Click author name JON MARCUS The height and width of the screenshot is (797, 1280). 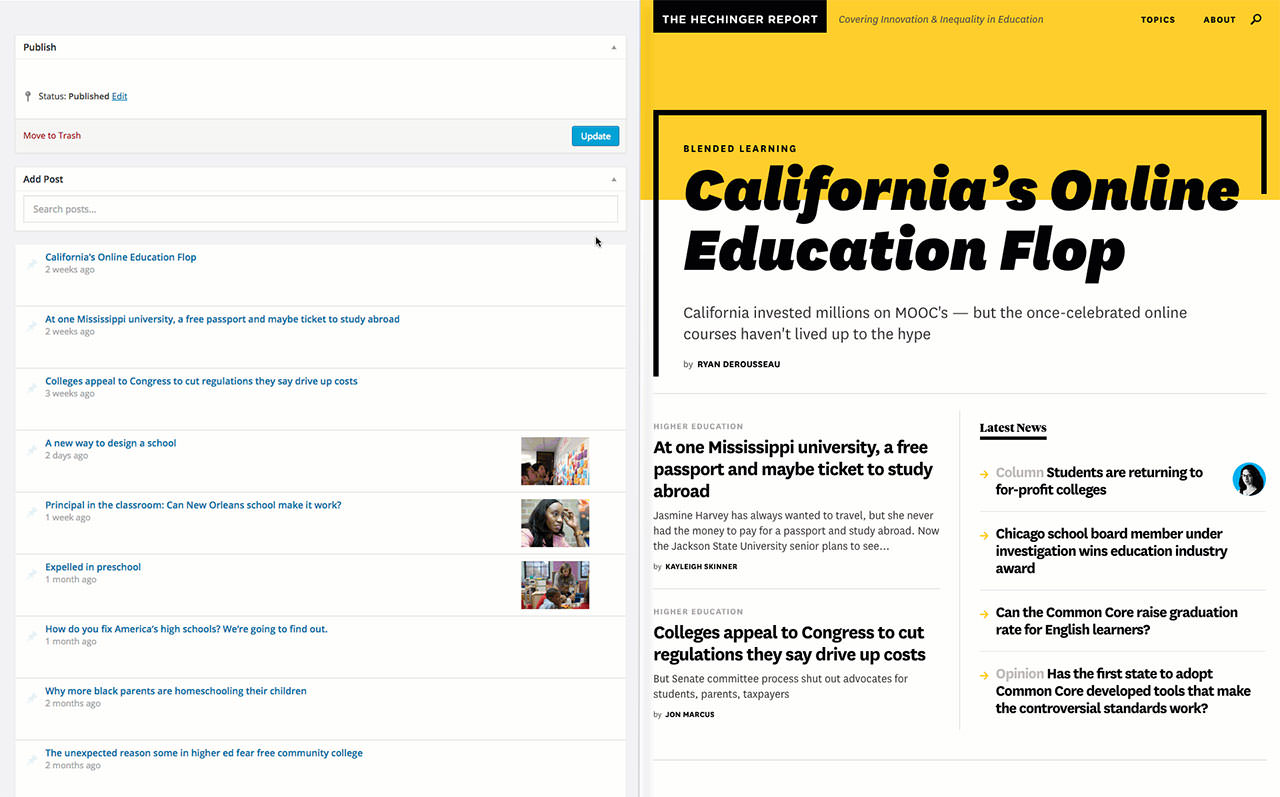click(x=690, y=715)
